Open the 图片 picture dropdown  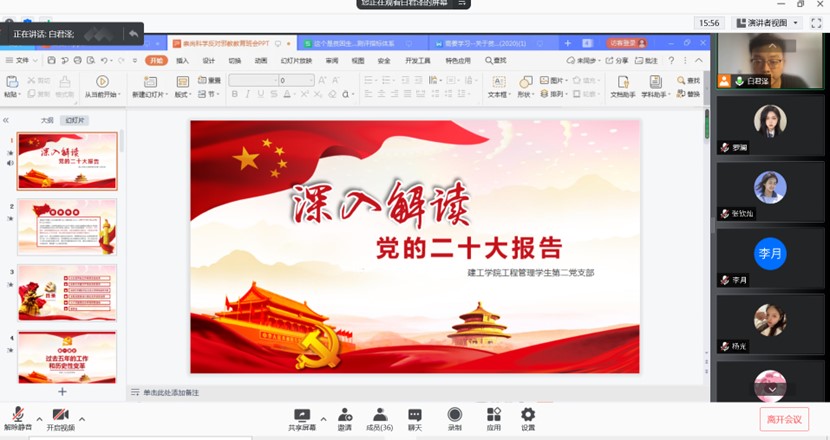[554, 80]
